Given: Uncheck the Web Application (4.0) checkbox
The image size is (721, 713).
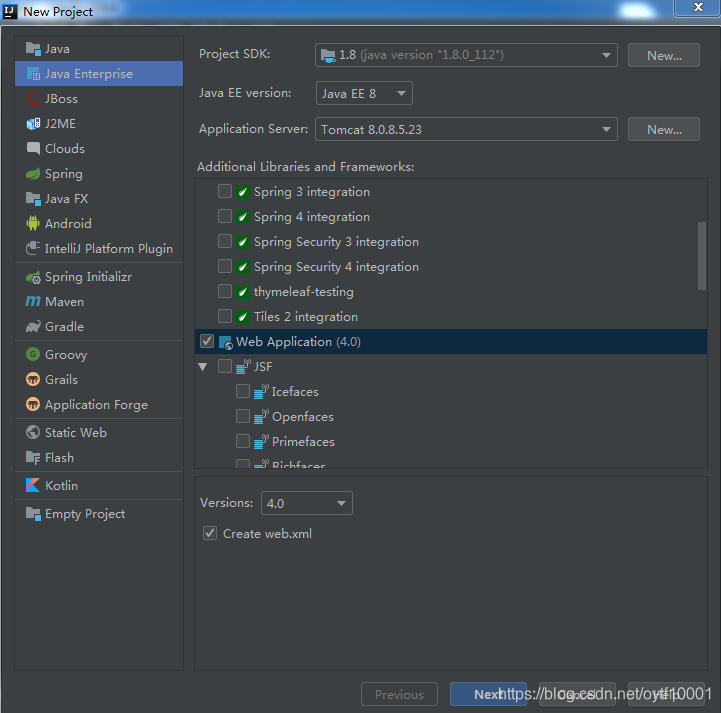Looking at the screenshot, I should click(207, 341).
